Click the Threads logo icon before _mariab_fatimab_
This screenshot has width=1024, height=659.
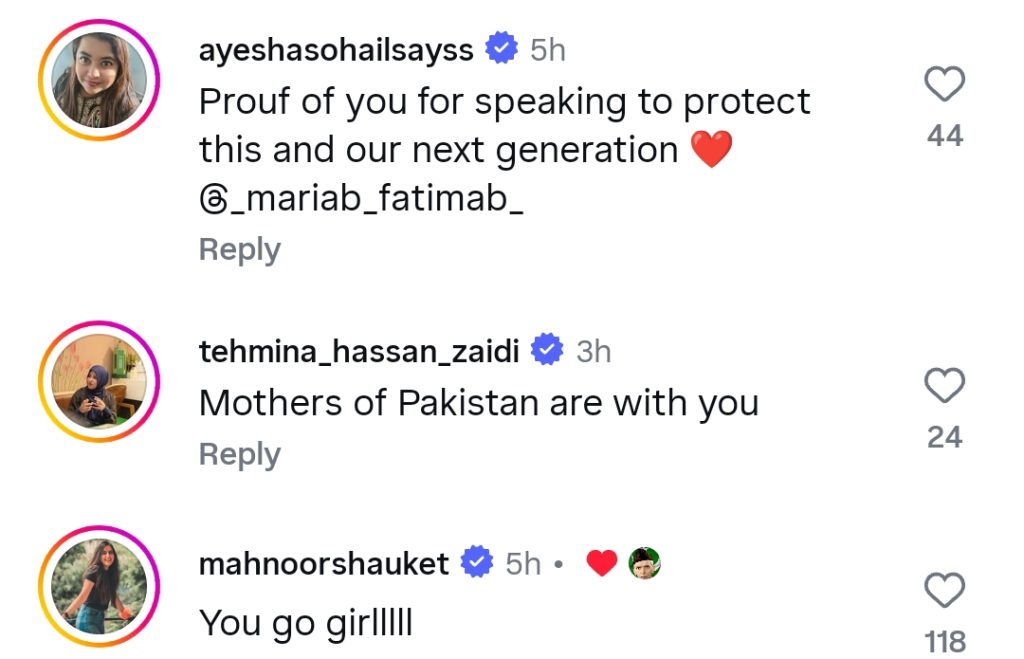[x=213, y=199]
